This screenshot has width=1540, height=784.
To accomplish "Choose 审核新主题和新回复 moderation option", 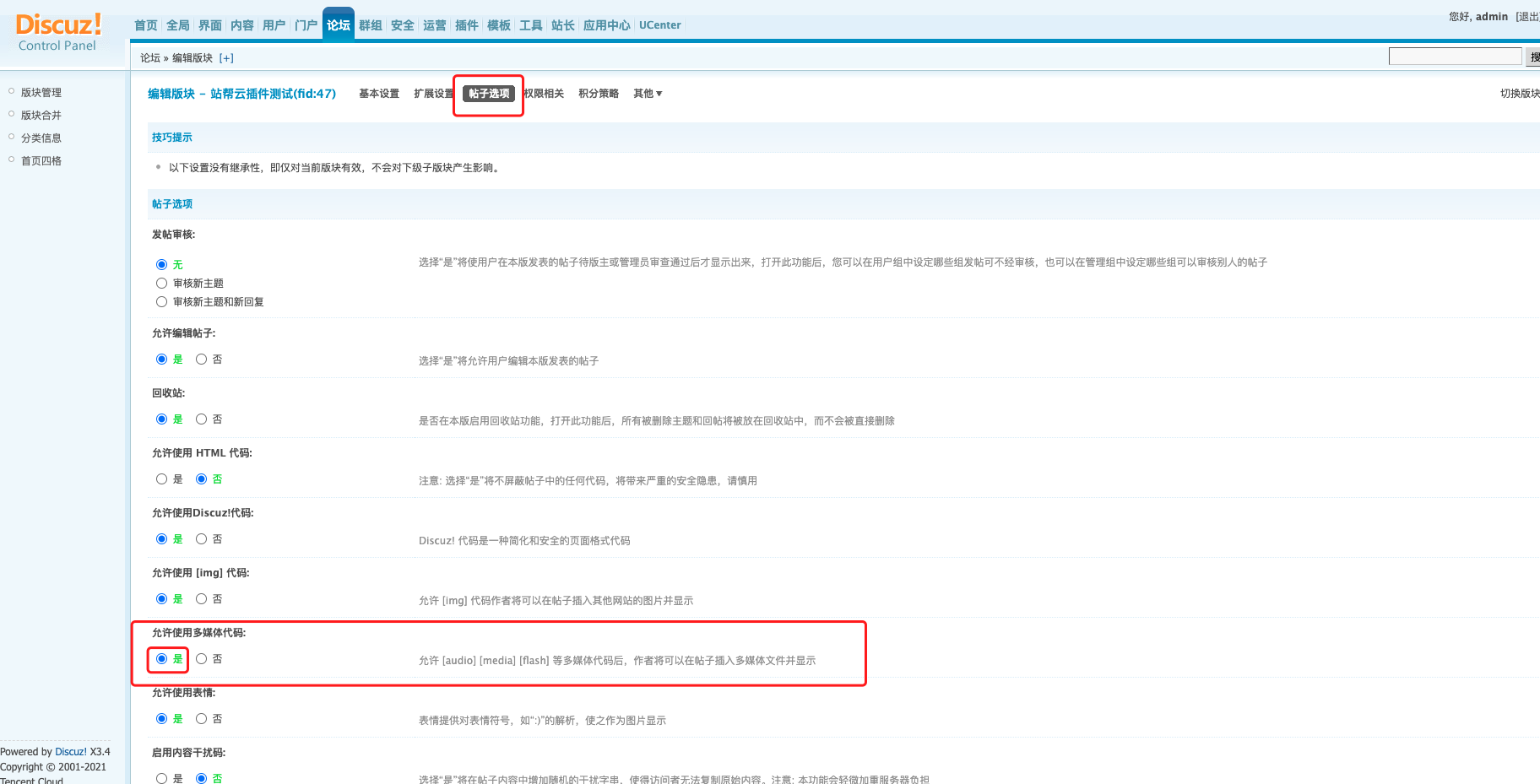I will [x=162, y=302].
